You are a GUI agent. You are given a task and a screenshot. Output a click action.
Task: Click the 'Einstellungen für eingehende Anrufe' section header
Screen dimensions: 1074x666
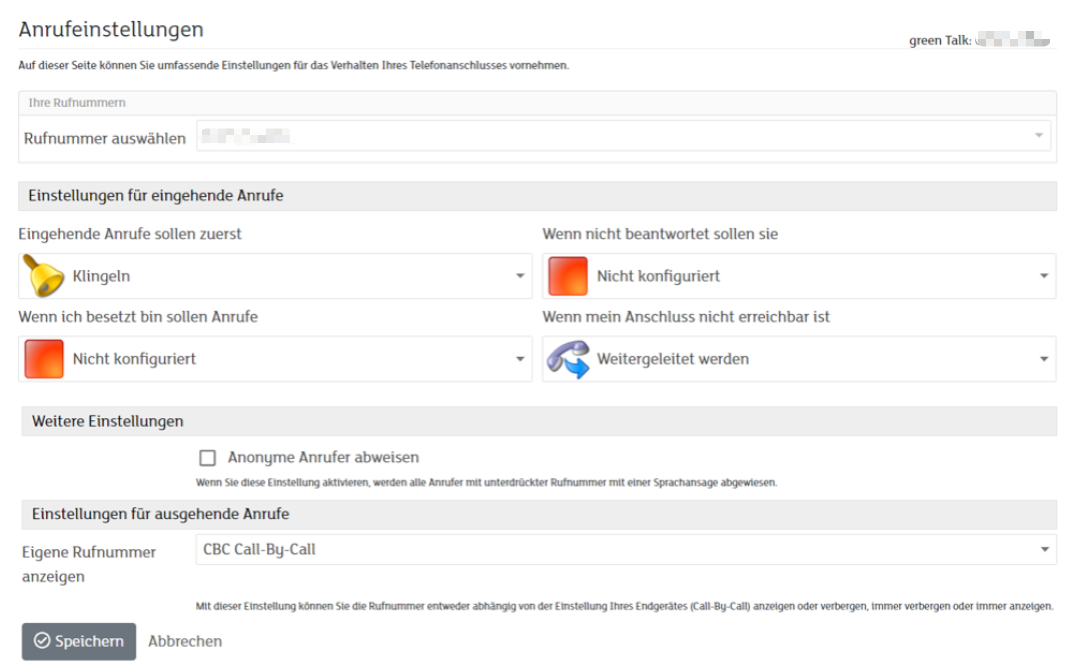156,196
